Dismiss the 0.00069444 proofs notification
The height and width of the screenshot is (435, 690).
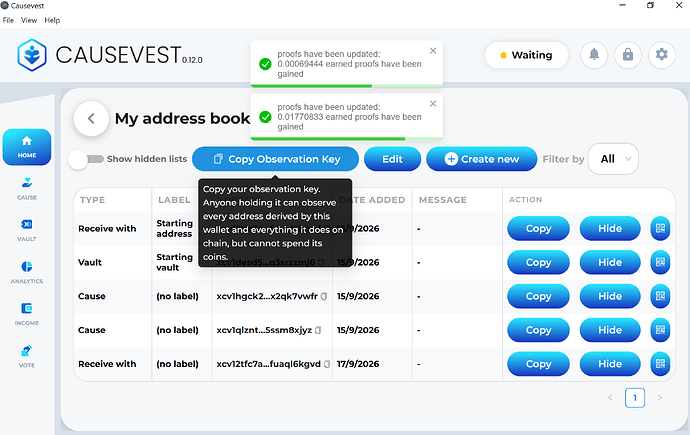tap(433, 51)
